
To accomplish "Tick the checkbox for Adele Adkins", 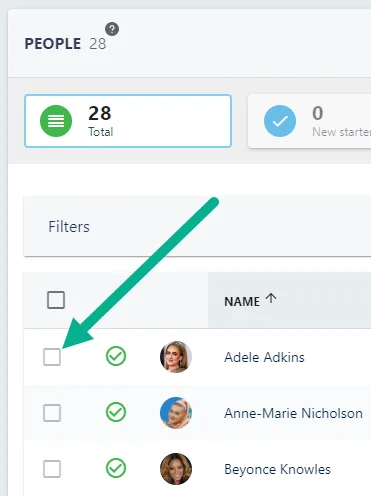I will pos(52,357).
